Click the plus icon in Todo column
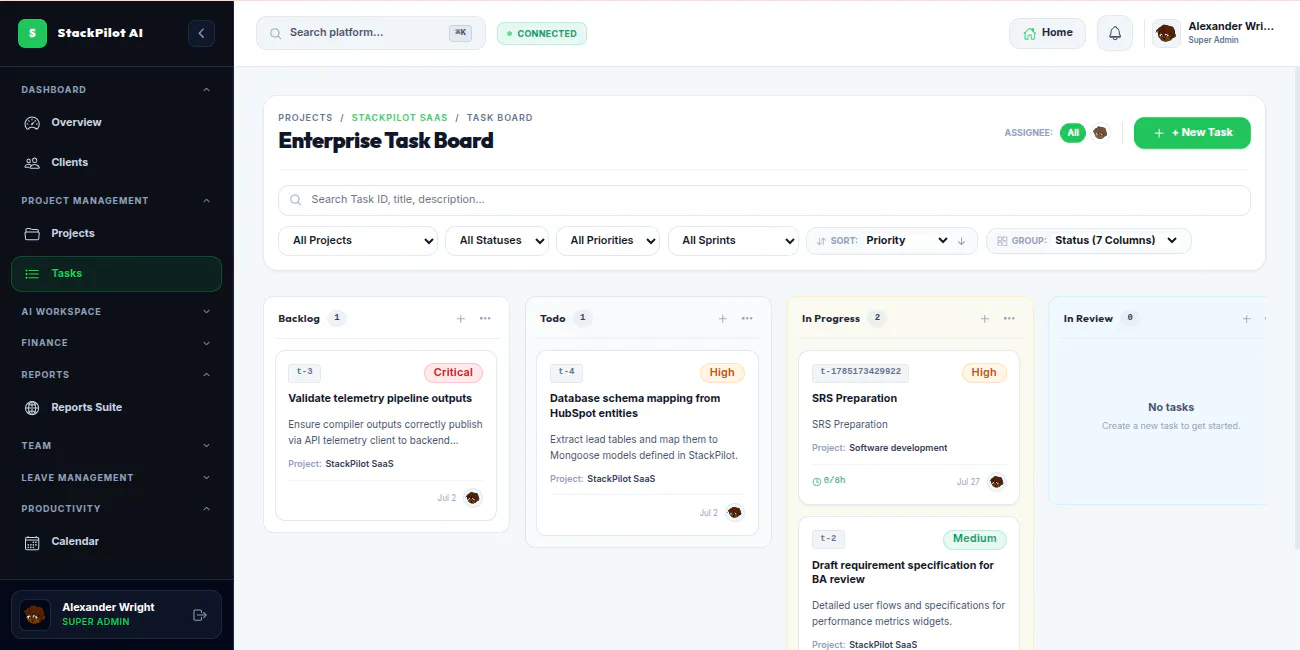Screen dimensions: 1300x650 723,319
